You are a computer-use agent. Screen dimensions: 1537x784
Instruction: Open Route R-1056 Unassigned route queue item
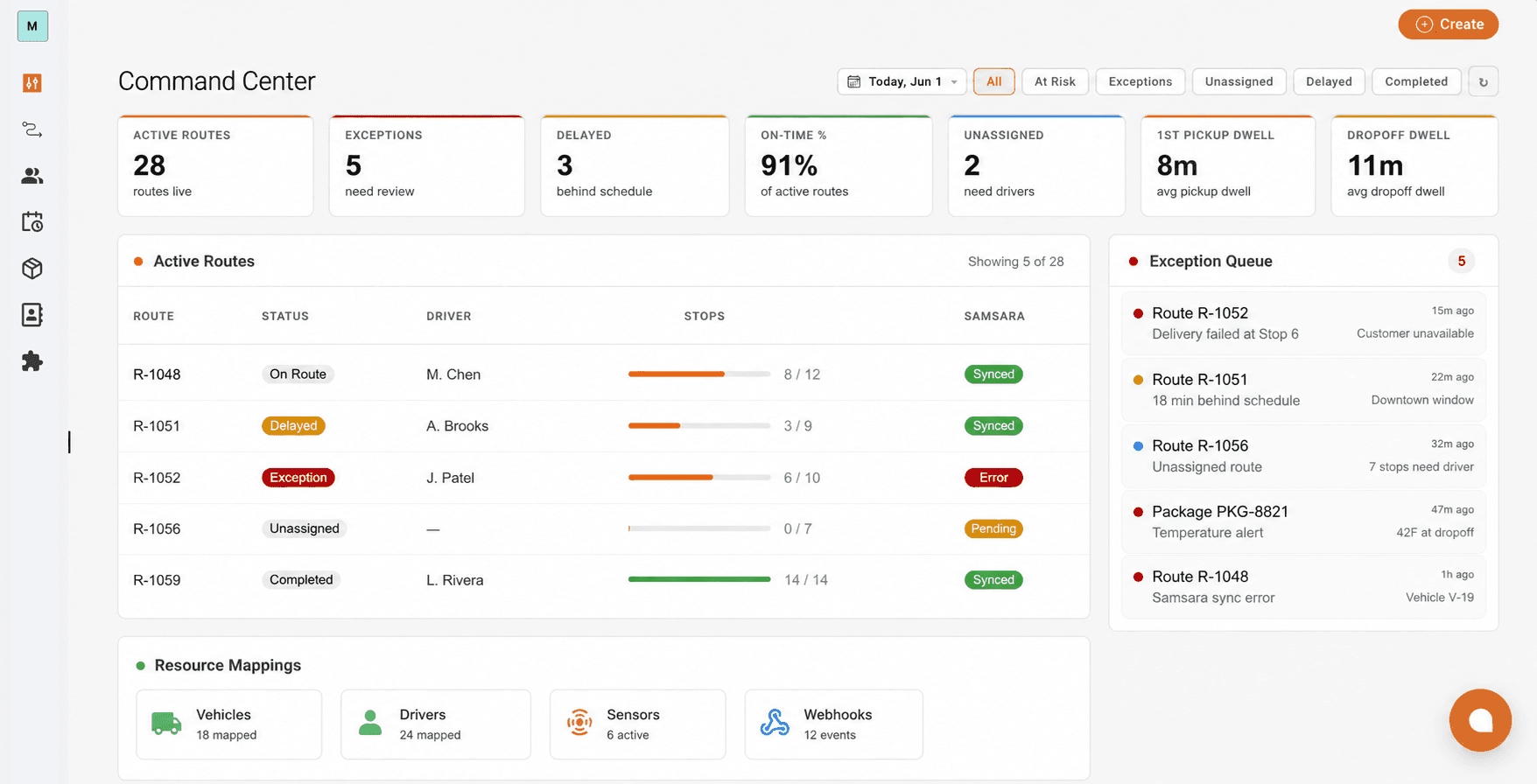click(1303, 456)
